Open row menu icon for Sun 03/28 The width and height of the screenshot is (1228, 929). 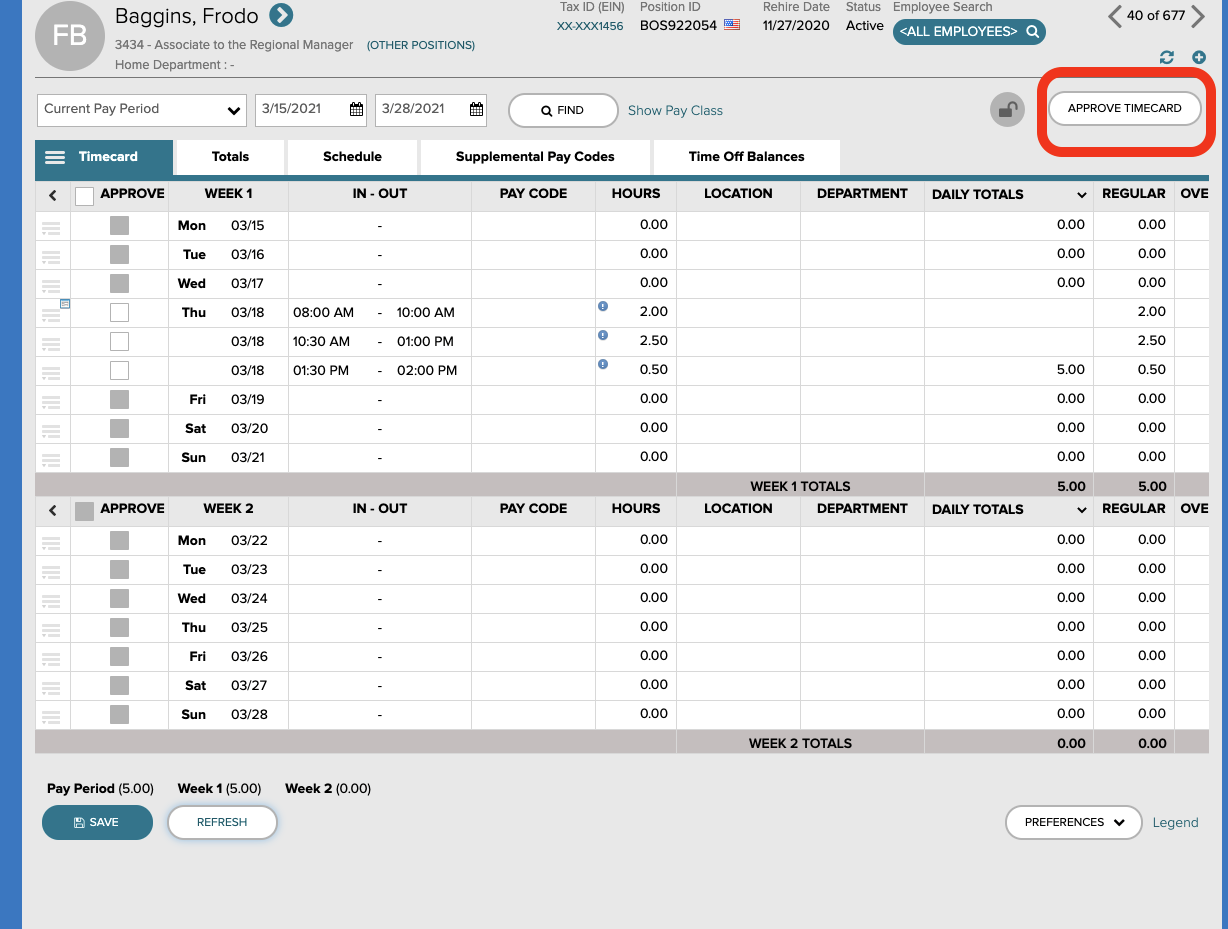point(51,717)
